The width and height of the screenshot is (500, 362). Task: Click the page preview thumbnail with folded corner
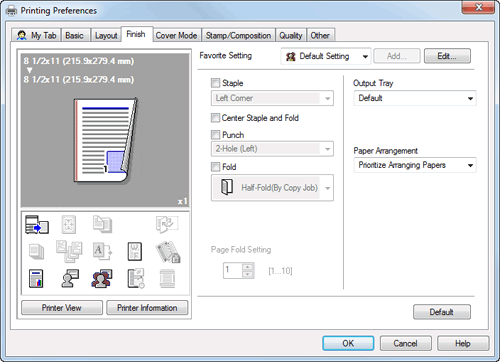(x=105, y=141)
